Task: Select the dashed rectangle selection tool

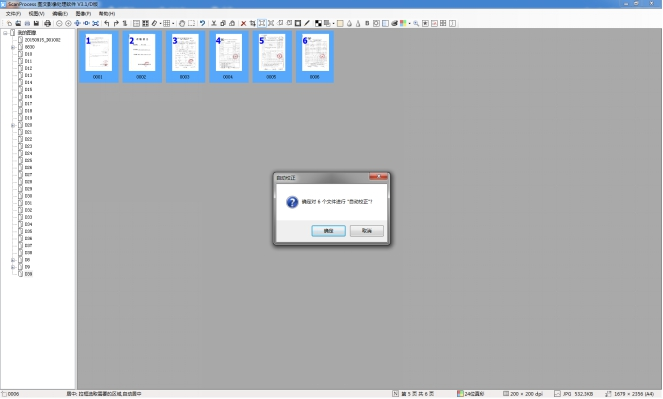Action: (x=192, y=23)
